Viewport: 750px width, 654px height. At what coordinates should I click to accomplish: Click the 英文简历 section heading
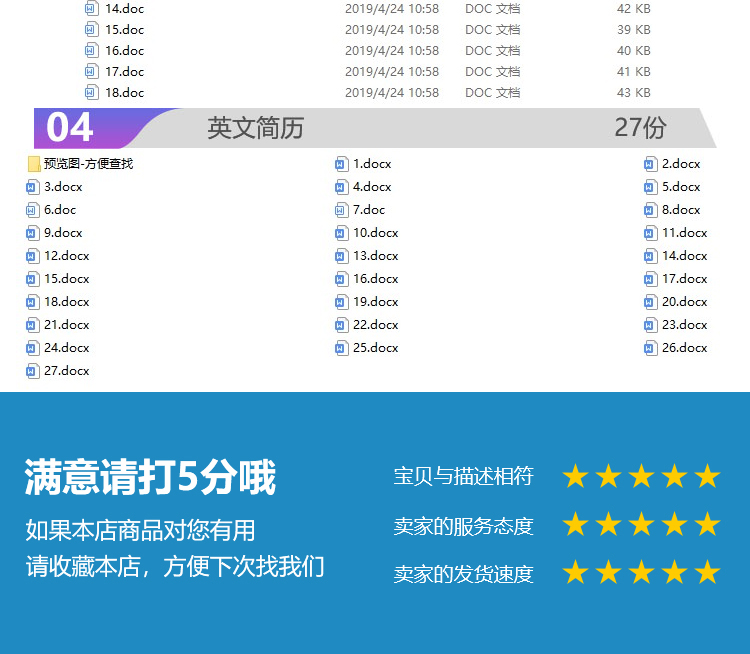(255, 128)
